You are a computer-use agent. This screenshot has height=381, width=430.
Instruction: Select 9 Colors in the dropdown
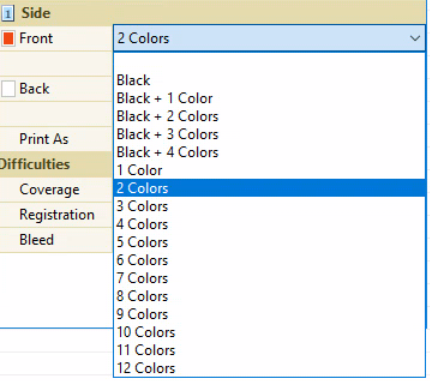tap(269, 314)
